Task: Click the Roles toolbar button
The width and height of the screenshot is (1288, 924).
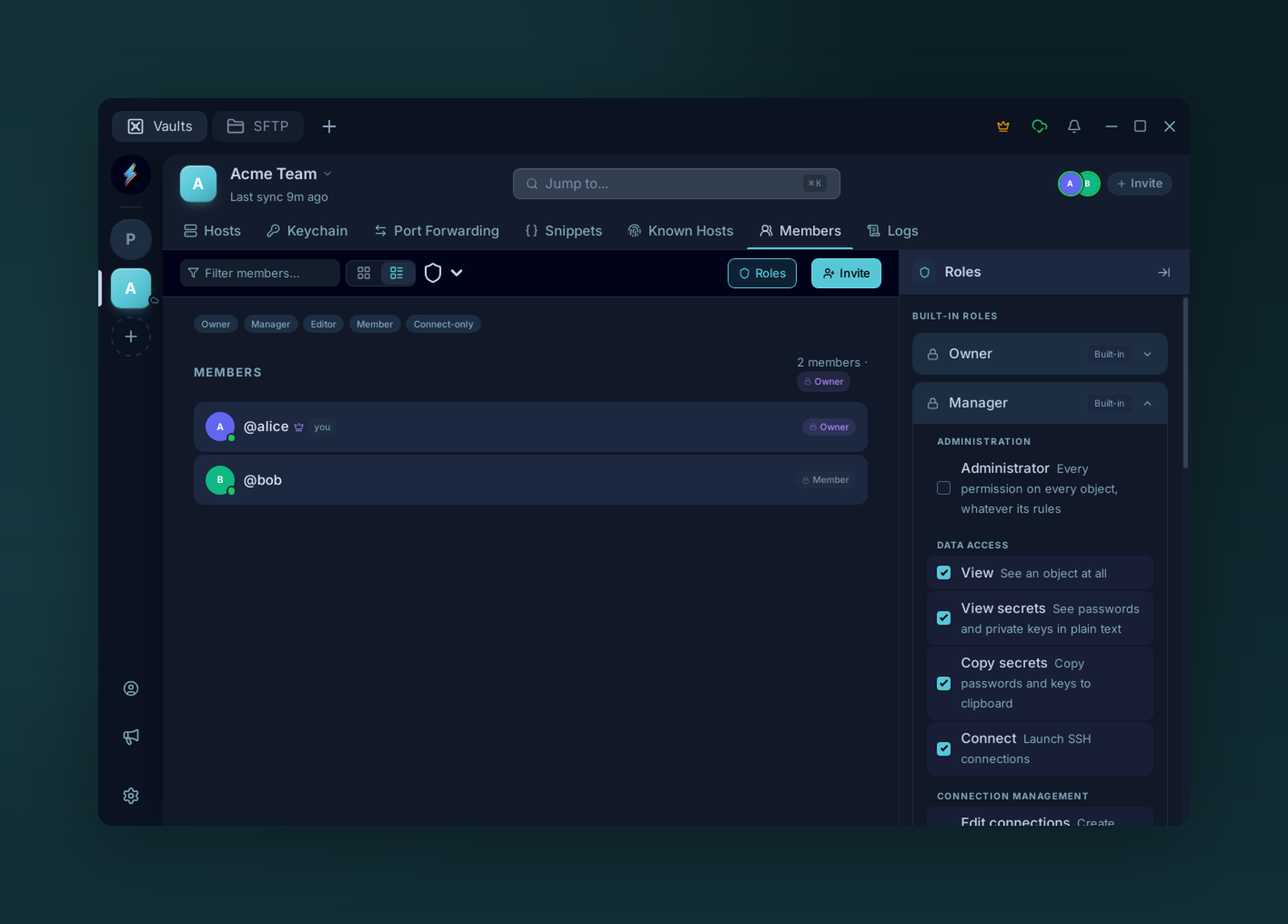Action: [x=762, y=273]
